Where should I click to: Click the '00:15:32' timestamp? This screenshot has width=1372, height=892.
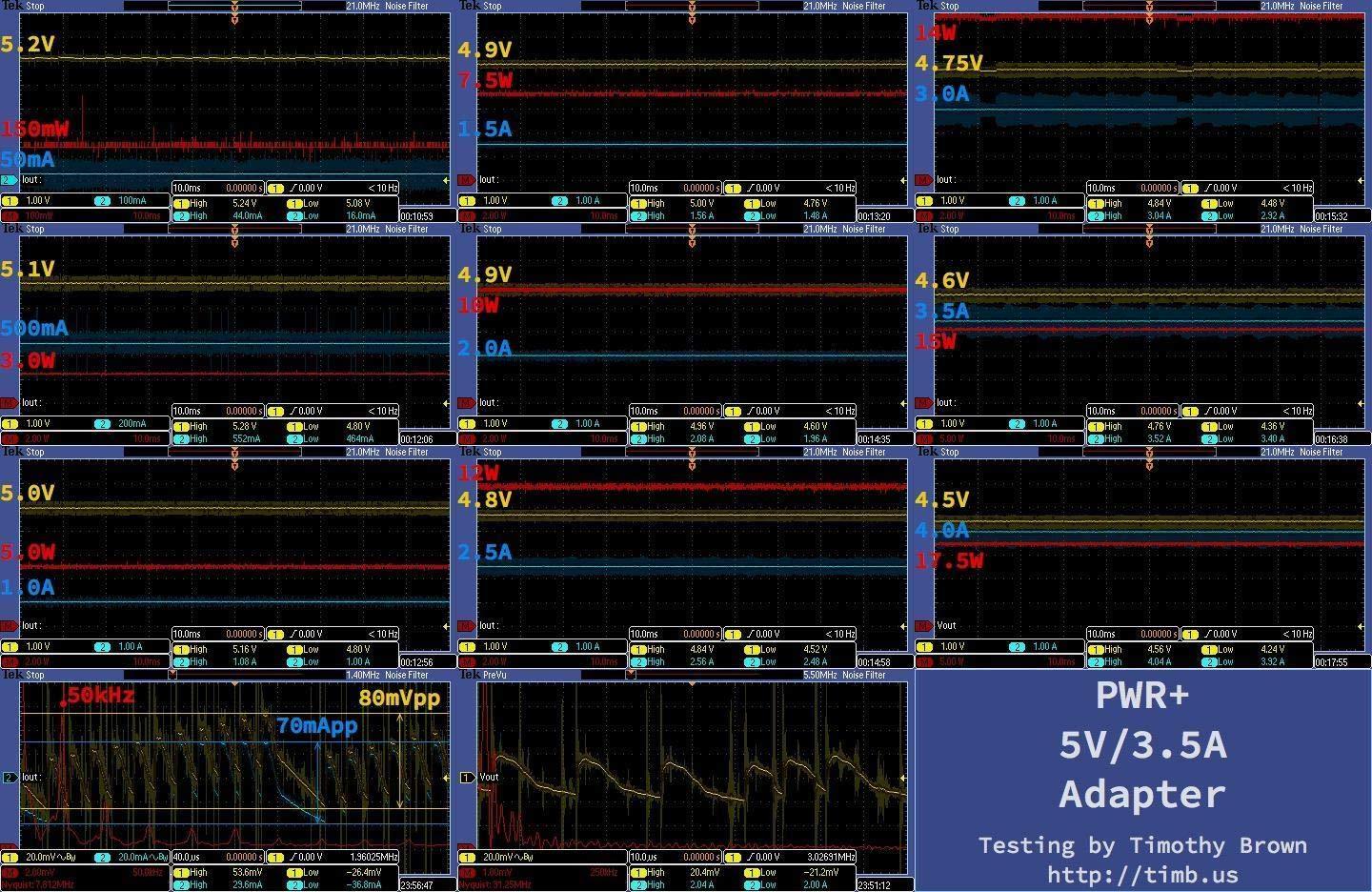click(1331, 216)
